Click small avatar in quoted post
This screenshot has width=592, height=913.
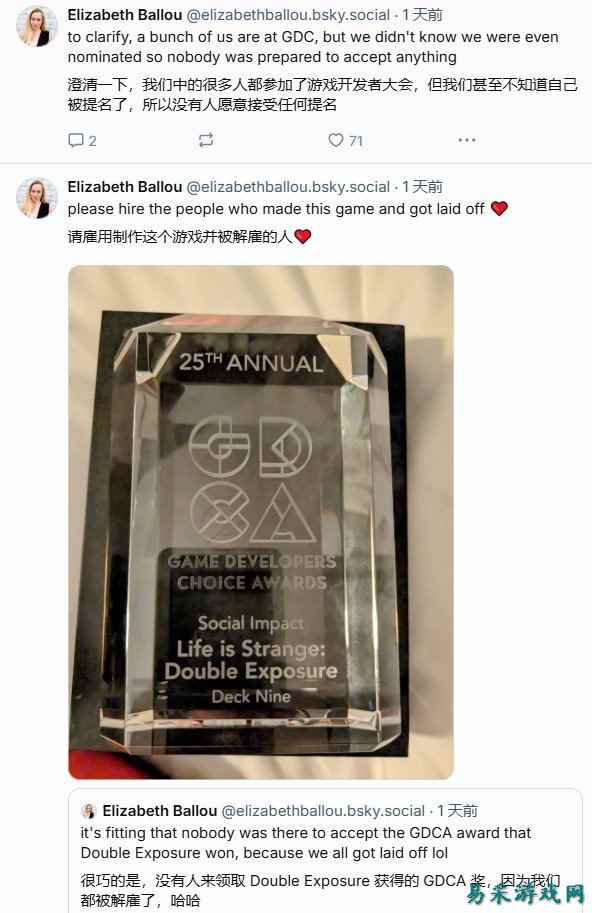[x=89, y=811]
